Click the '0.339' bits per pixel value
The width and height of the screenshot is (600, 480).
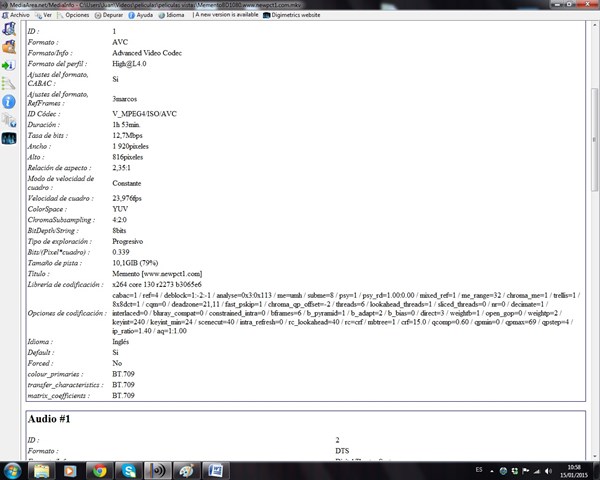(121, 252)
